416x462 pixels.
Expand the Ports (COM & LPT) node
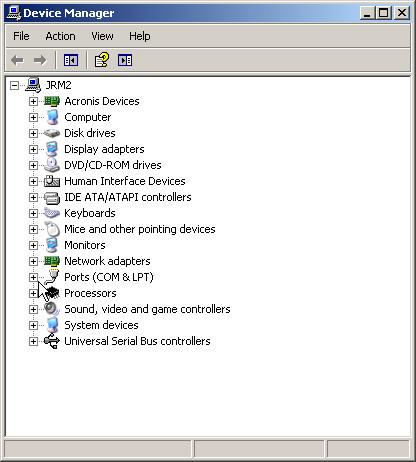tap(33, 277)
